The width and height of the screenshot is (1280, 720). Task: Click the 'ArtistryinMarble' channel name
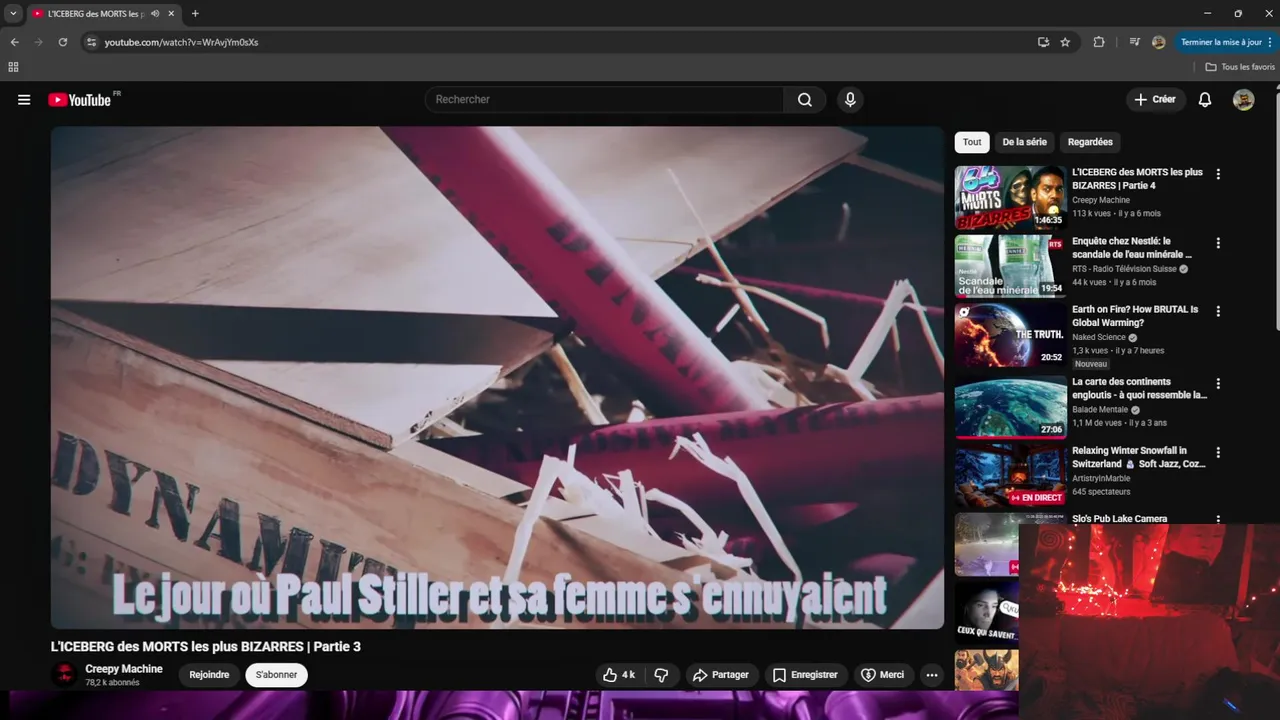(1101, 479)
